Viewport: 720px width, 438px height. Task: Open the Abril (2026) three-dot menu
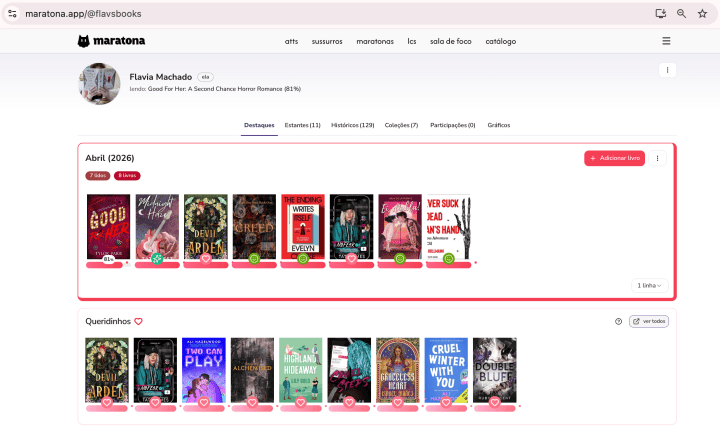(657, 158)
